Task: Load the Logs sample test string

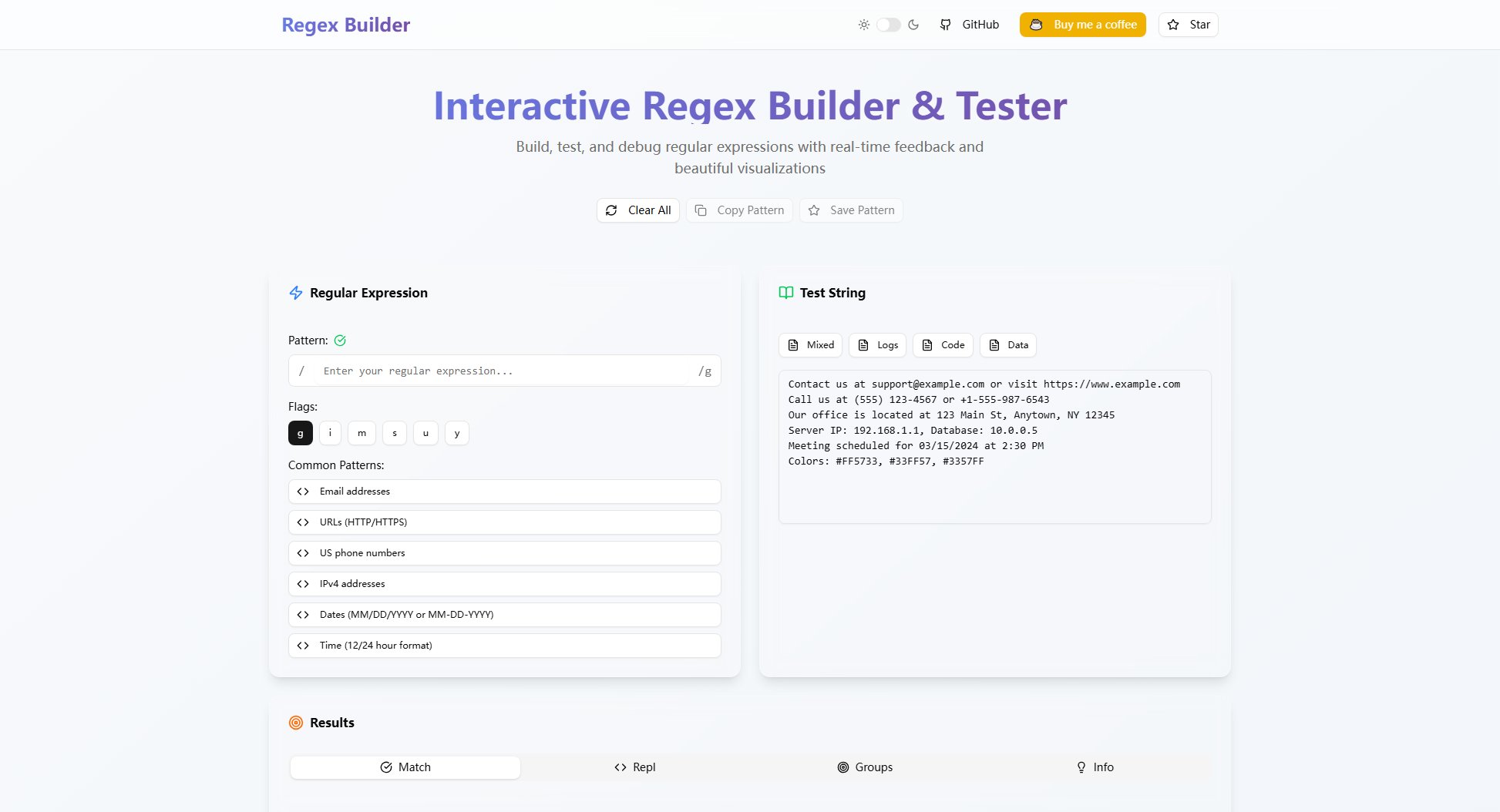Action: pos(878,345)
